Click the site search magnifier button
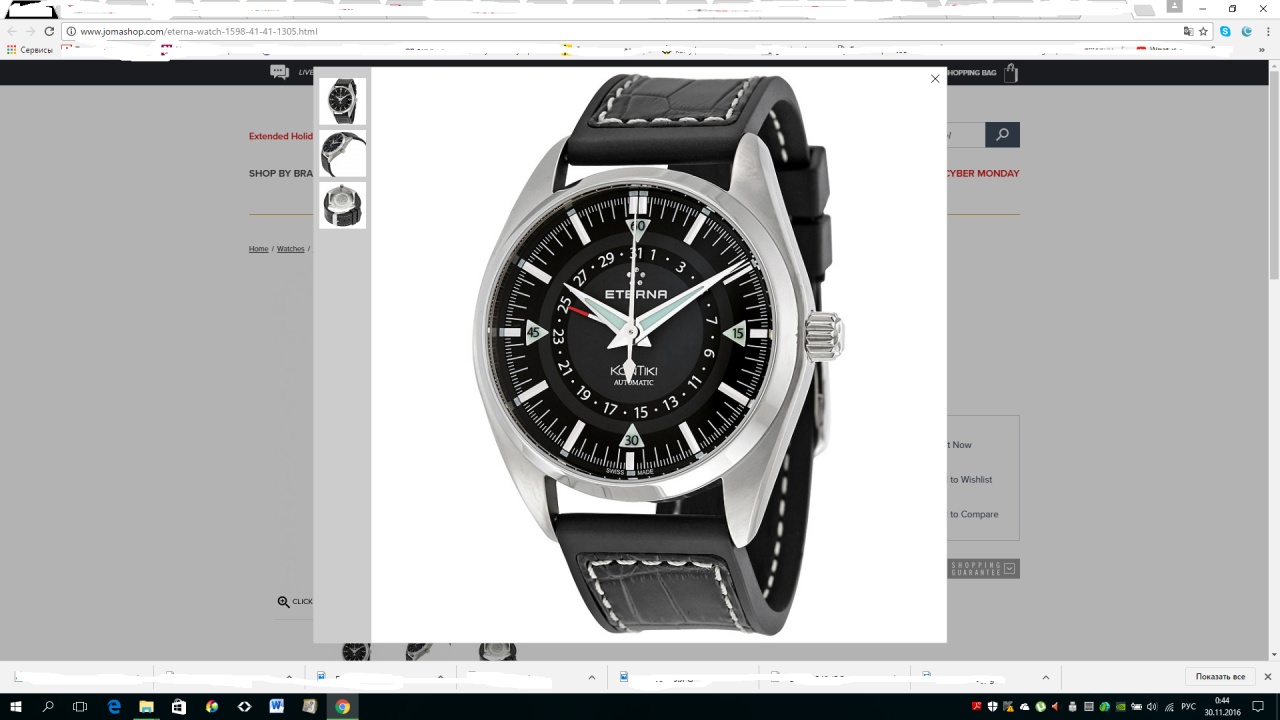This screenshot has height=720, width=1280. pos(1002,135)
